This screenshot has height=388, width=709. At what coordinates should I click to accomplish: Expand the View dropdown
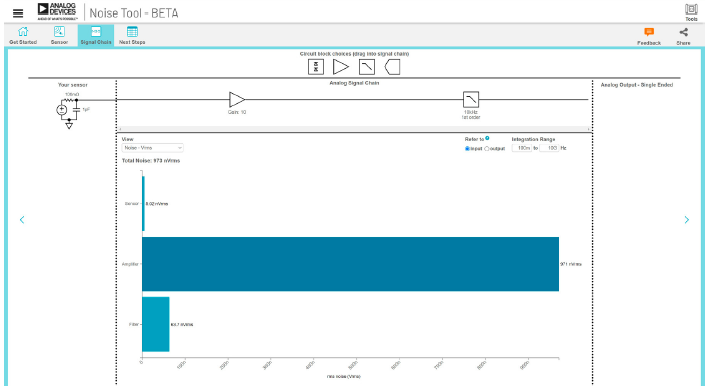[x=152, y=148]
